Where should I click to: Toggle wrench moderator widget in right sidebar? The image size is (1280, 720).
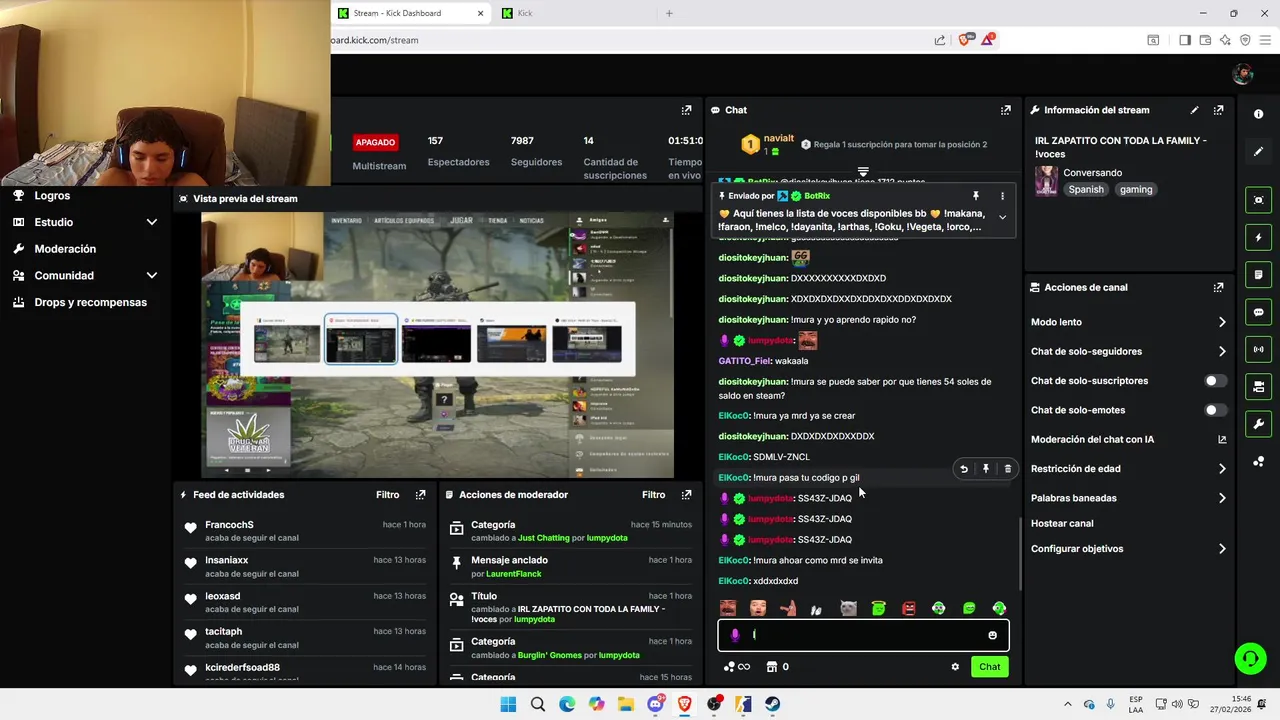[1258, 424]
